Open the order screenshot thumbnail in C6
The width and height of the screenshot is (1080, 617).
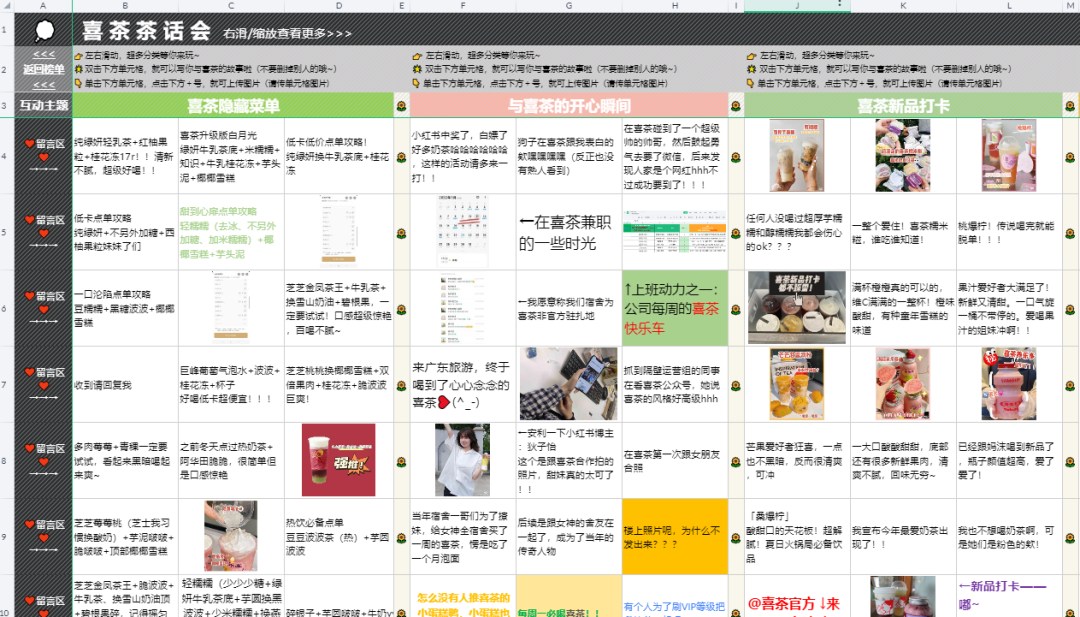click(231, 307)
